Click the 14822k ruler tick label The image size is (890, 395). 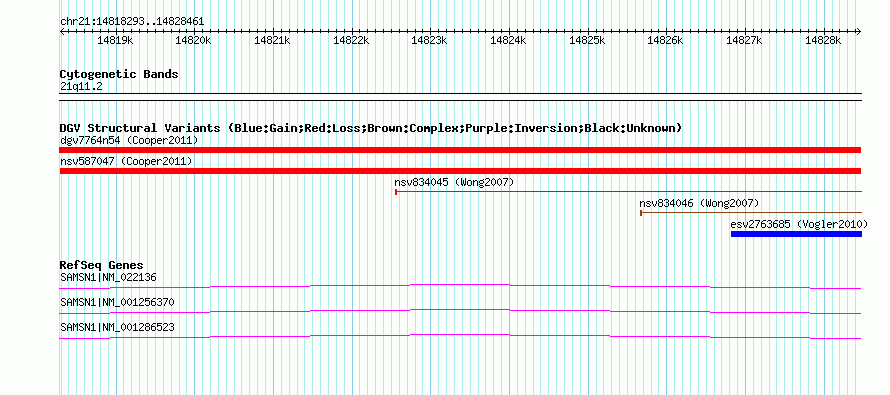coord(351,40)
